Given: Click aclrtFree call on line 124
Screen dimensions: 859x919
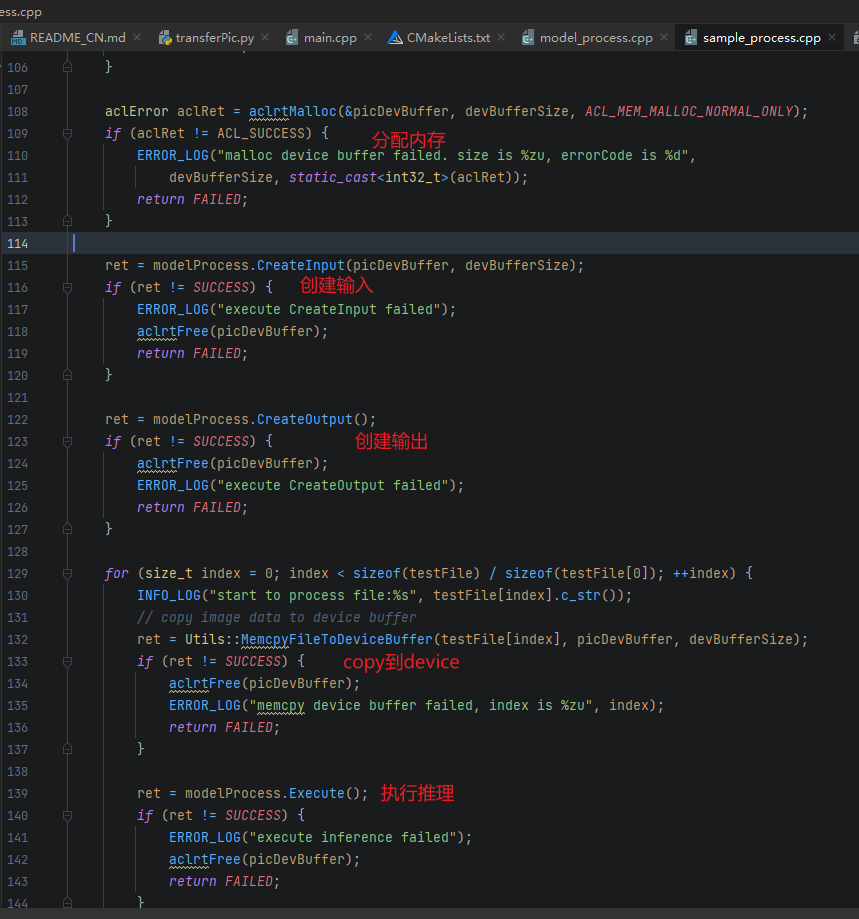Looking at the screenshot, I should coord(172,464).
